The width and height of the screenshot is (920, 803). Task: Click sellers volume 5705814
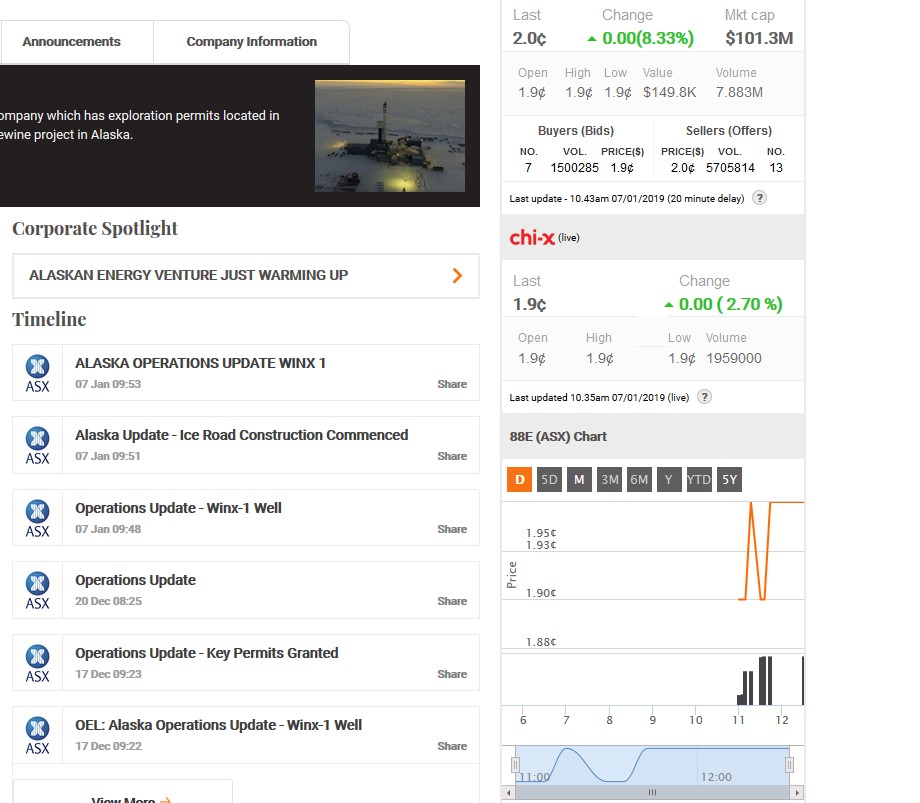730,168
